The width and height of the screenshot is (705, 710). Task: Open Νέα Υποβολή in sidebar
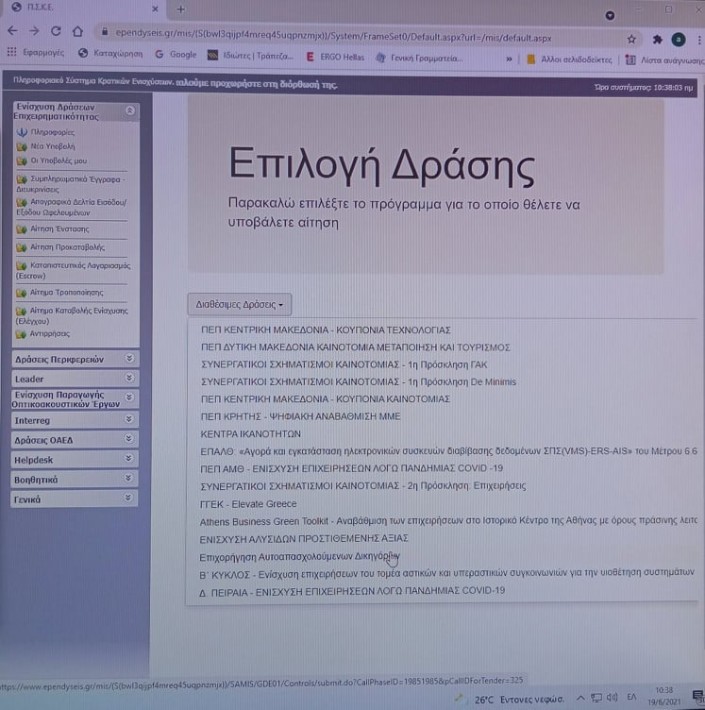click(x=46, y=146)
